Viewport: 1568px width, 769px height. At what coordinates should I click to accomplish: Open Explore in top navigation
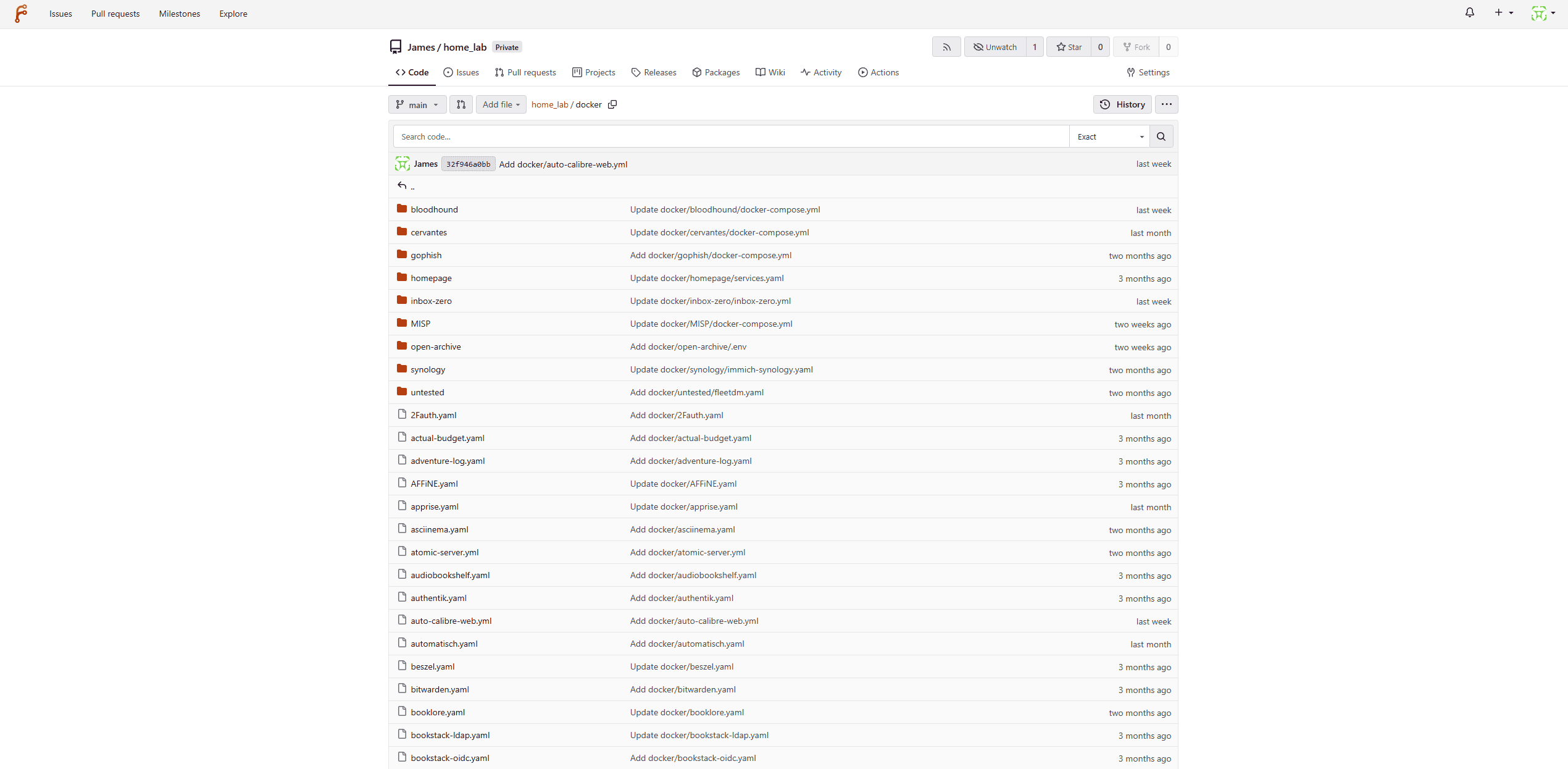point(233,14)
